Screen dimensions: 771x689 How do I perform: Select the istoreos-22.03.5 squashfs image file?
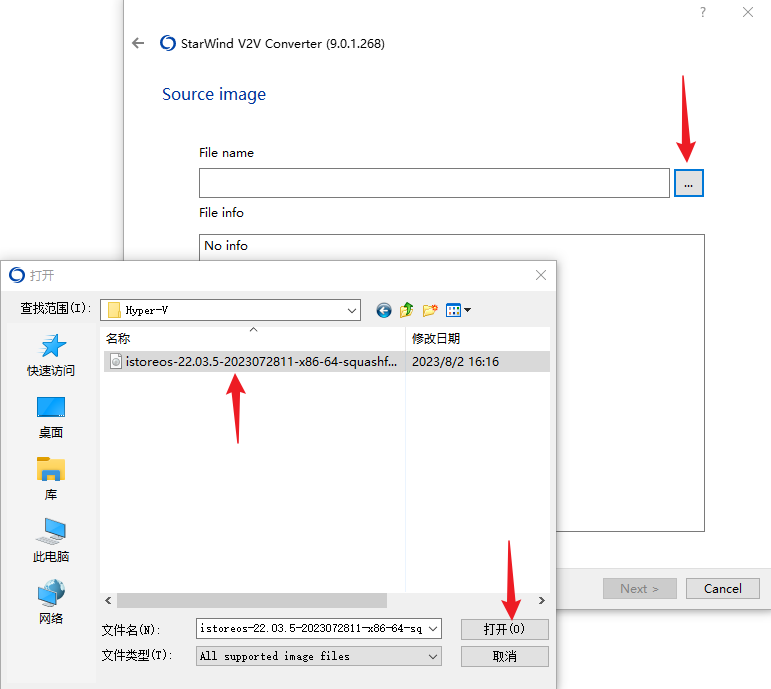point(326,361)
